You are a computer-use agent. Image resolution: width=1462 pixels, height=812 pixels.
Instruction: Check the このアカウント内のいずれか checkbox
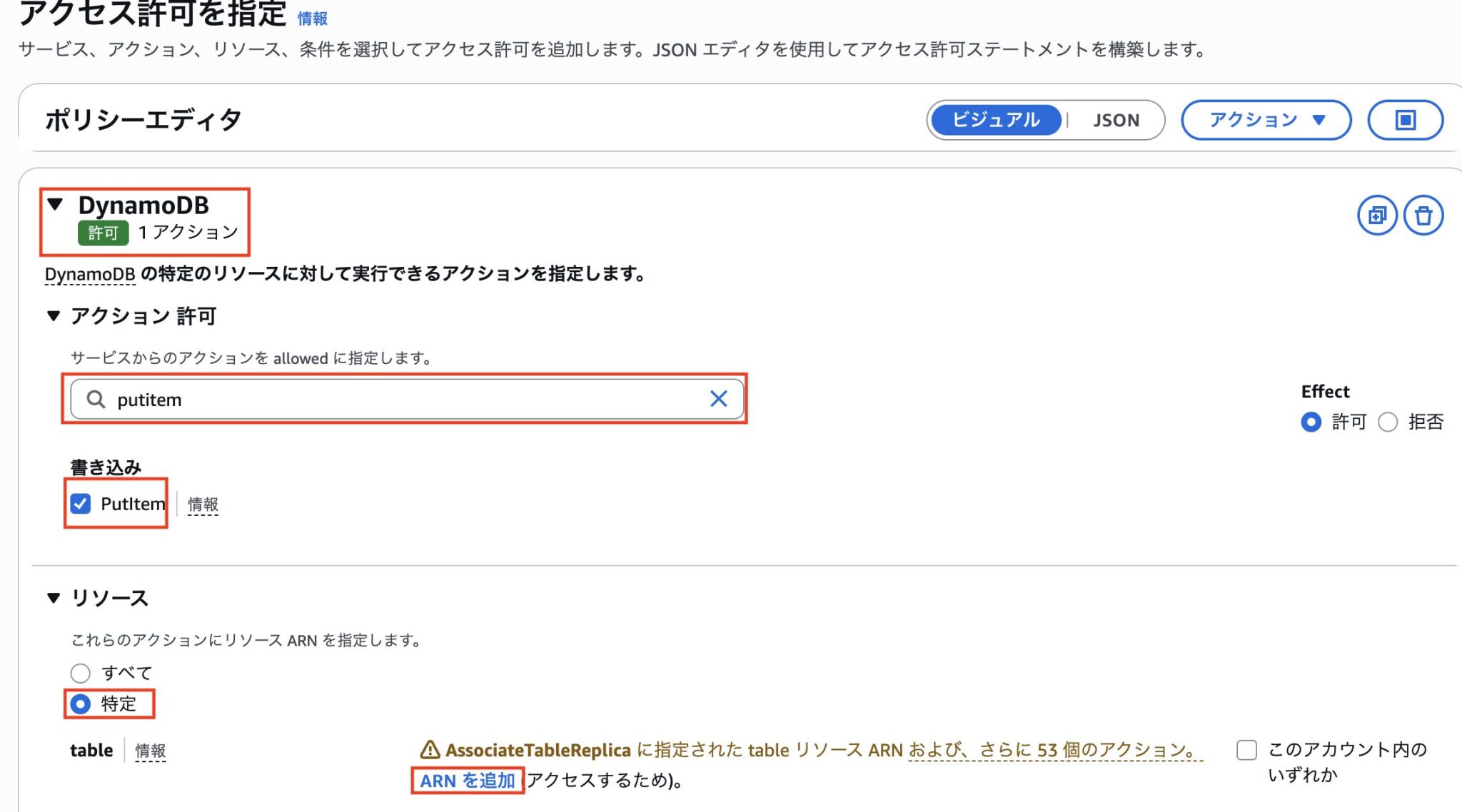[x=1246, y=750]
